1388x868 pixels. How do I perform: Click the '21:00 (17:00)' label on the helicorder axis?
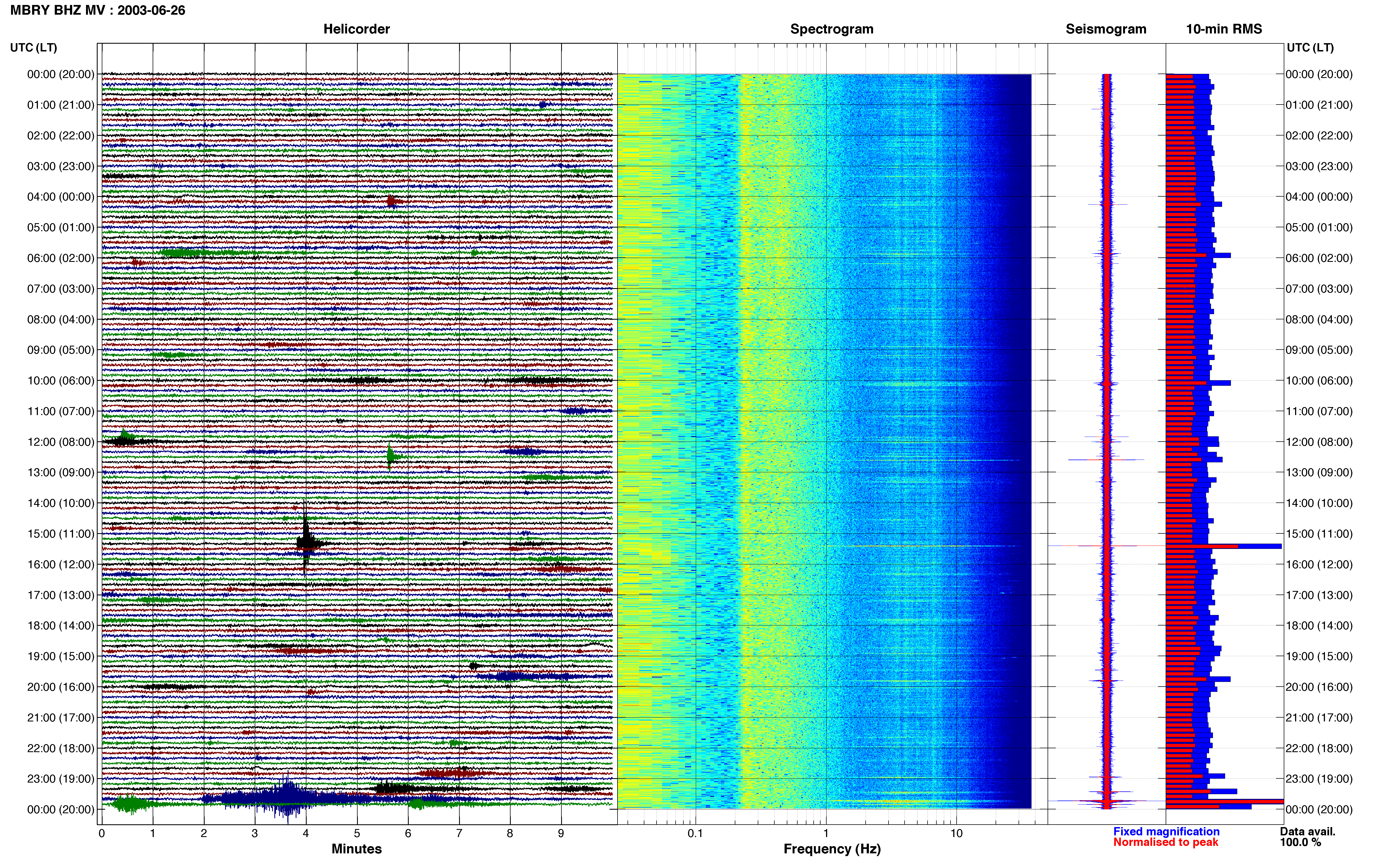point(60,718)
